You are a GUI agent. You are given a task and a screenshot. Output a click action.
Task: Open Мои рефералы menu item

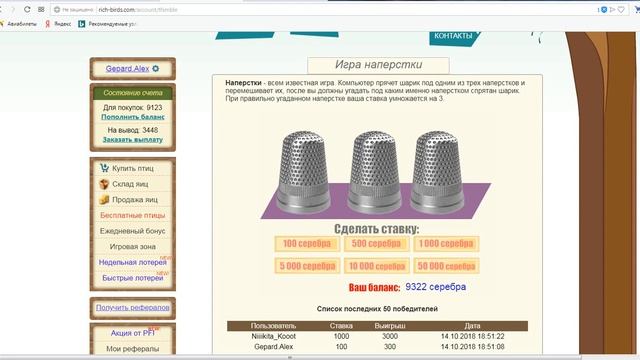(133, 349)
